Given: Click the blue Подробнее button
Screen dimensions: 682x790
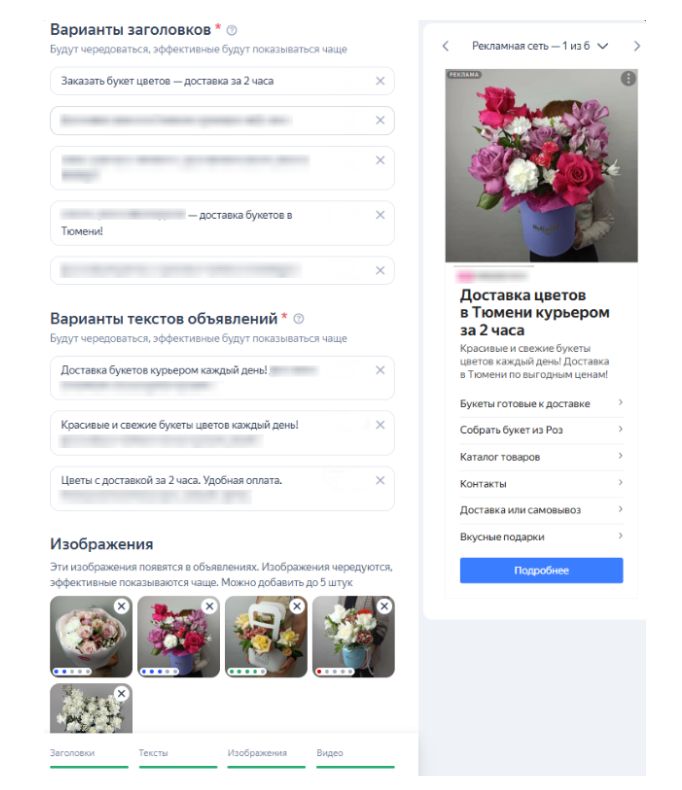Looking at the screenshot, I should pos(541,570).
